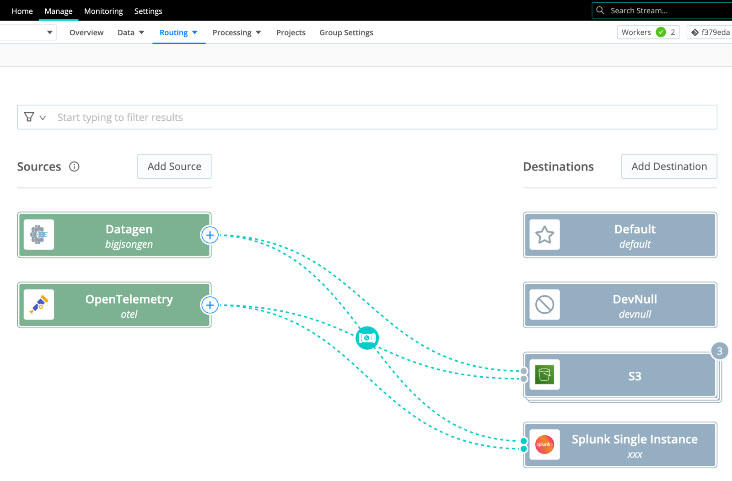Image resolution: width=732 pixels, height=481 pixels.
Task: Click the plus connector on OpenTelemetry source
Action: click(x=209, y=305)
